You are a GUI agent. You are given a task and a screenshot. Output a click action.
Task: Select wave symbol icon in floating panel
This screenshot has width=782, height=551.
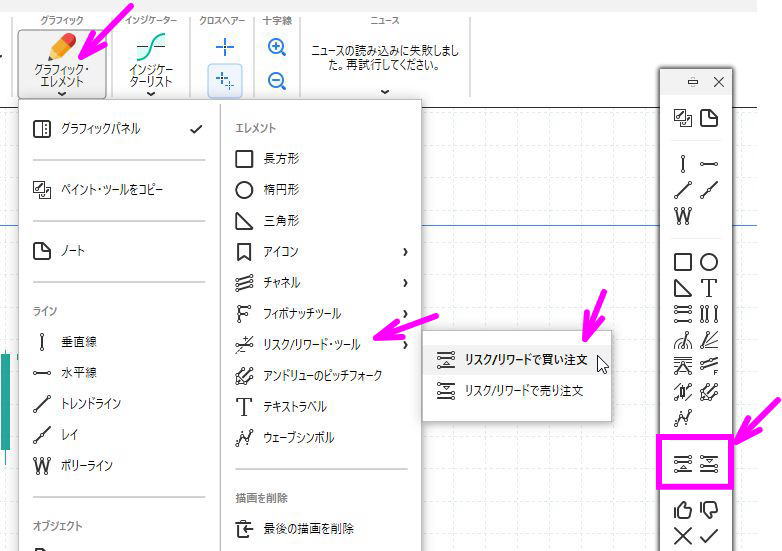coord(683,418)
